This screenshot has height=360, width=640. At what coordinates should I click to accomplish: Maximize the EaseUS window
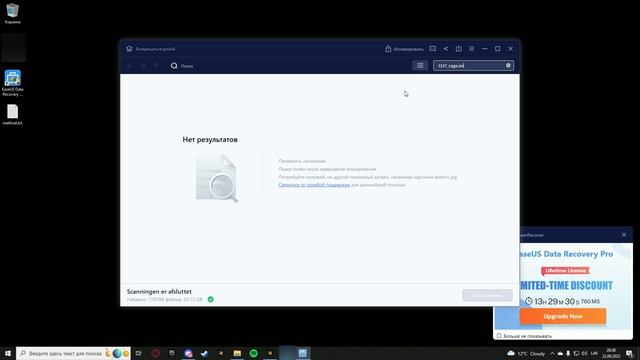point(498,49)
